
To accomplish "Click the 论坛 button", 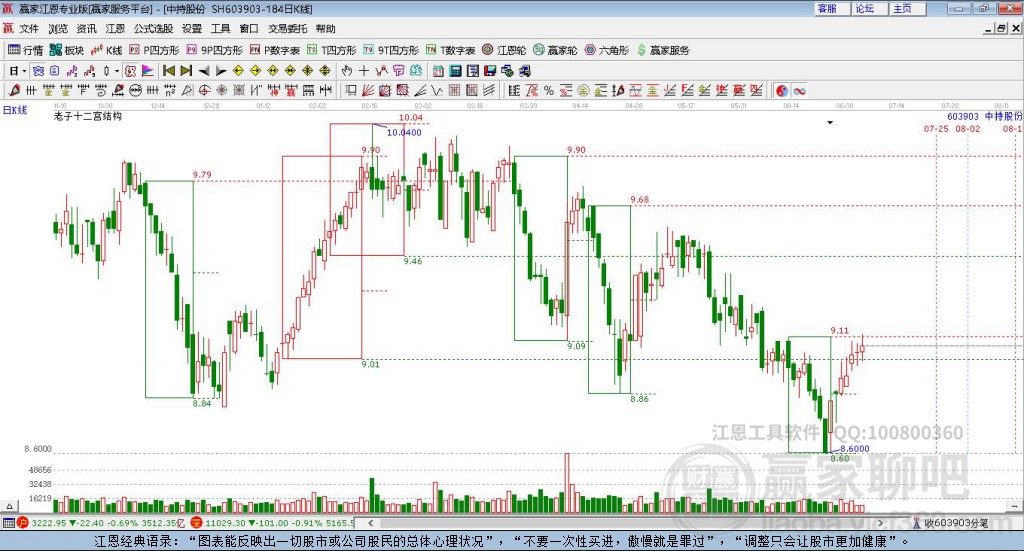I will 869,8.
